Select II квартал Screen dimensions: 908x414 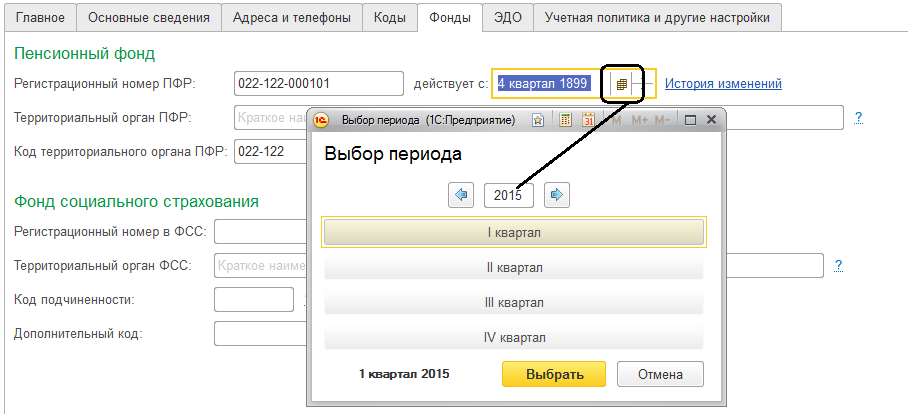(514, 268)
